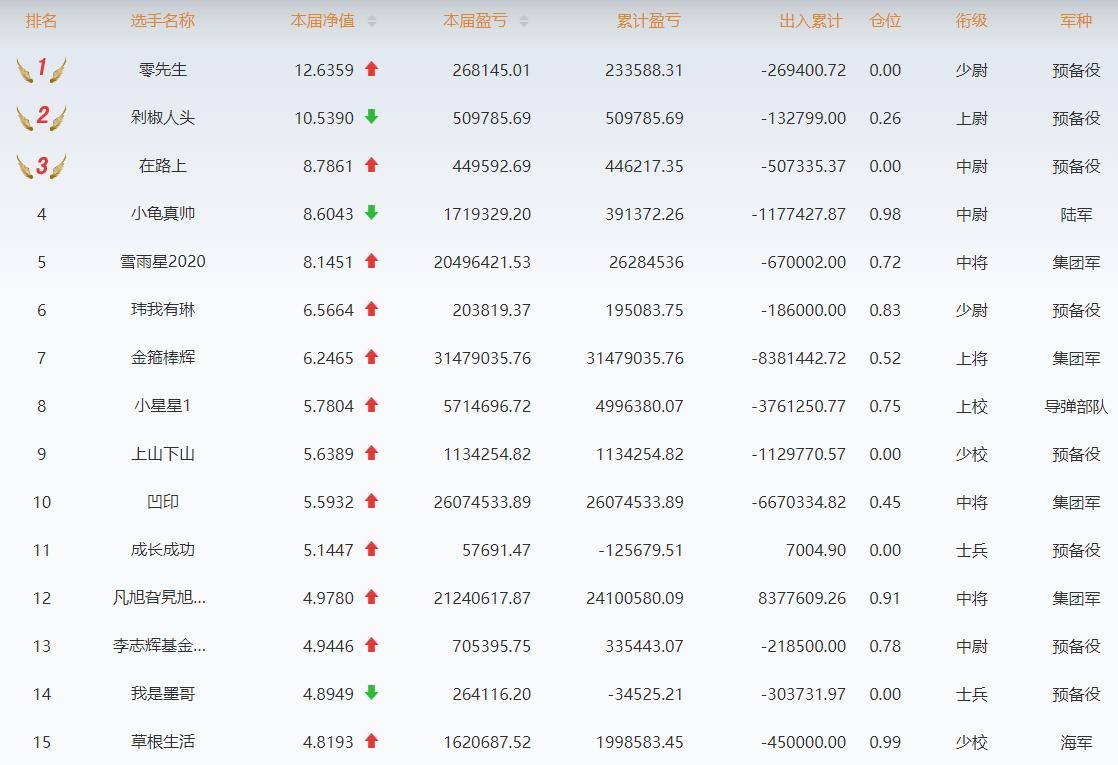Click red up arrow beside 8.1451
The width and height of the screenshot is (1118, 765).
coord(371,261)
